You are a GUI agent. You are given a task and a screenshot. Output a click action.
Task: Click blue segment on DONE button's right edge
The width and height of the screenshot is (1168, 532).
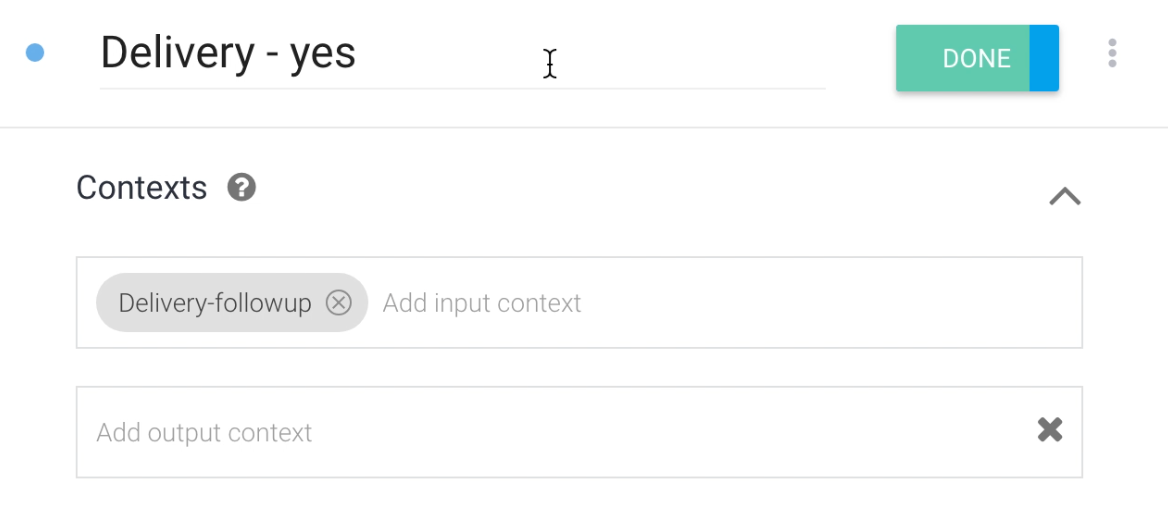tap(1044, 58)
